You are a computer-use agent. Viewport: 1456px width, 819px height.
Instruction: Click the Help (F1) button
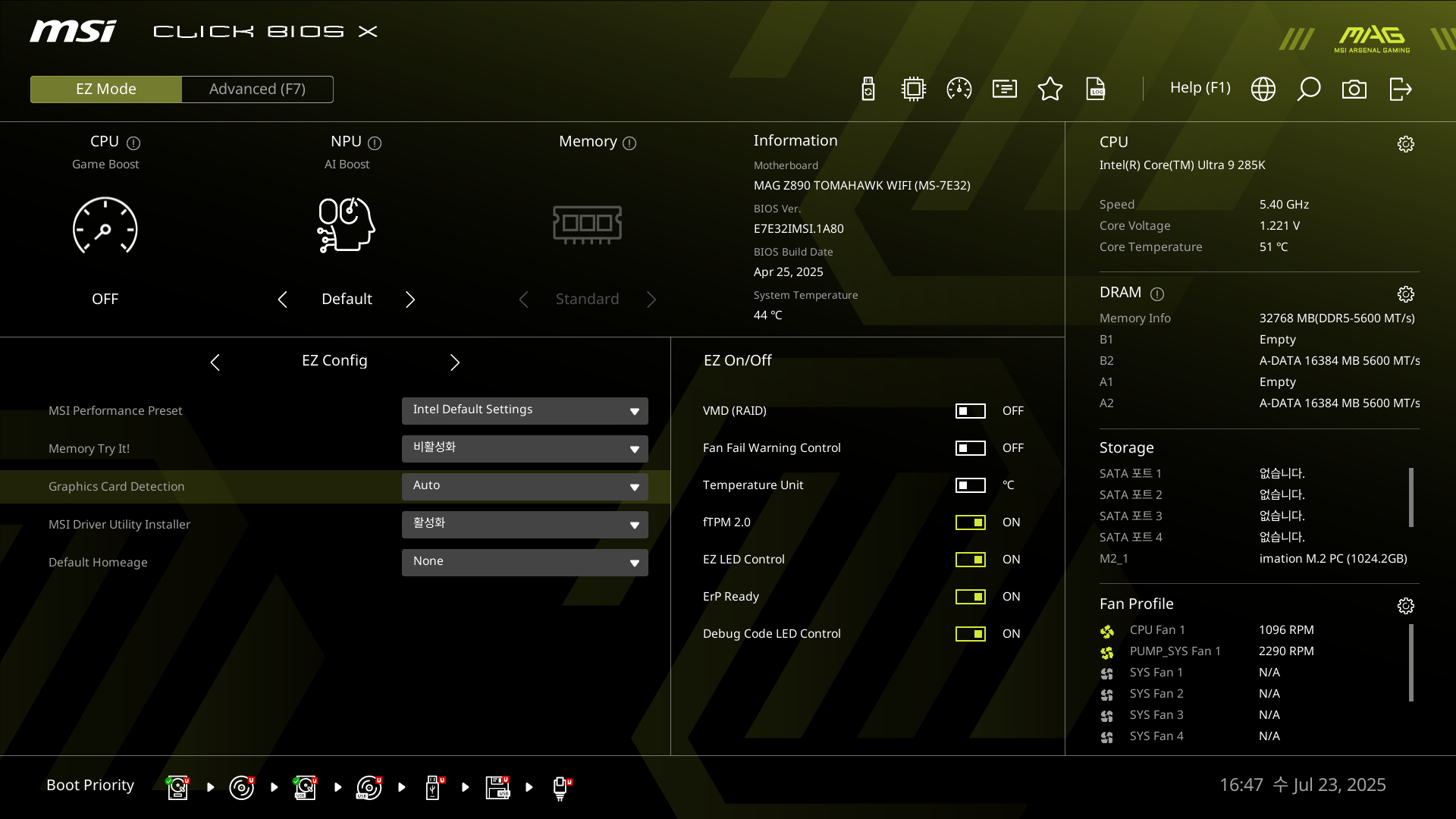coord(1200,88)
